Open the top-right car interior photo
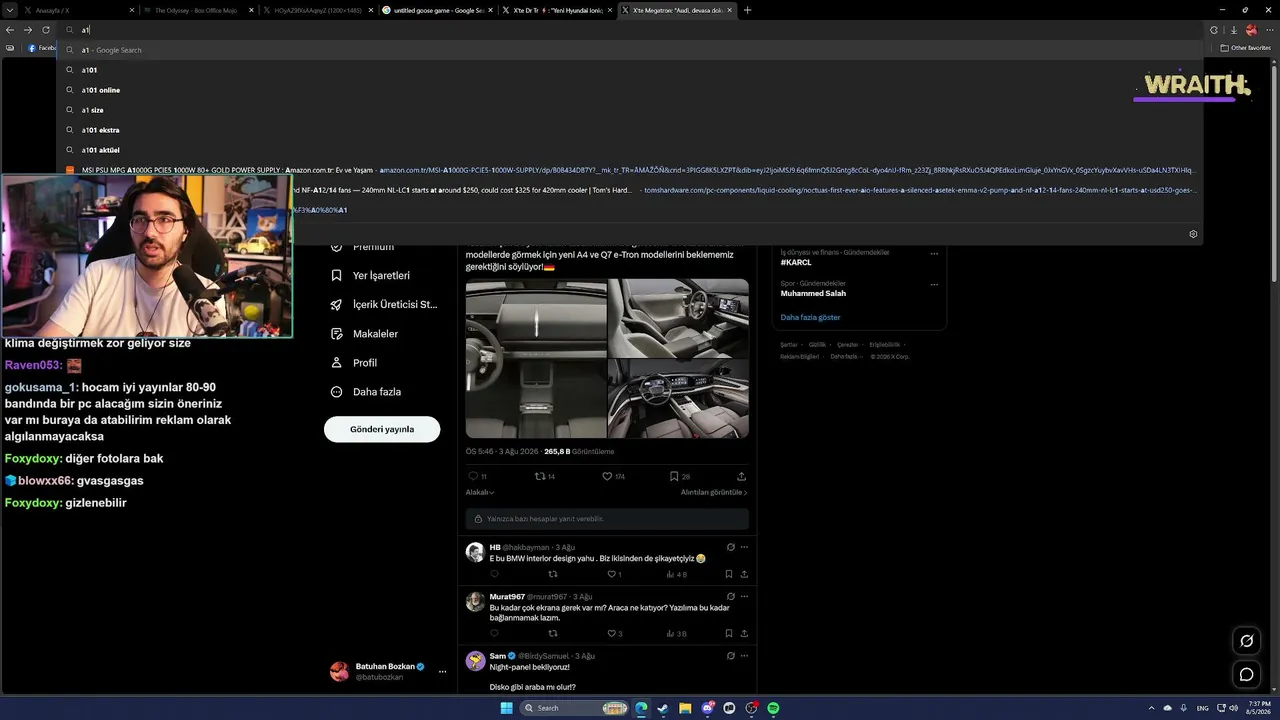The height and width of the screenshot is (720, 1280). tap(678, 318)
